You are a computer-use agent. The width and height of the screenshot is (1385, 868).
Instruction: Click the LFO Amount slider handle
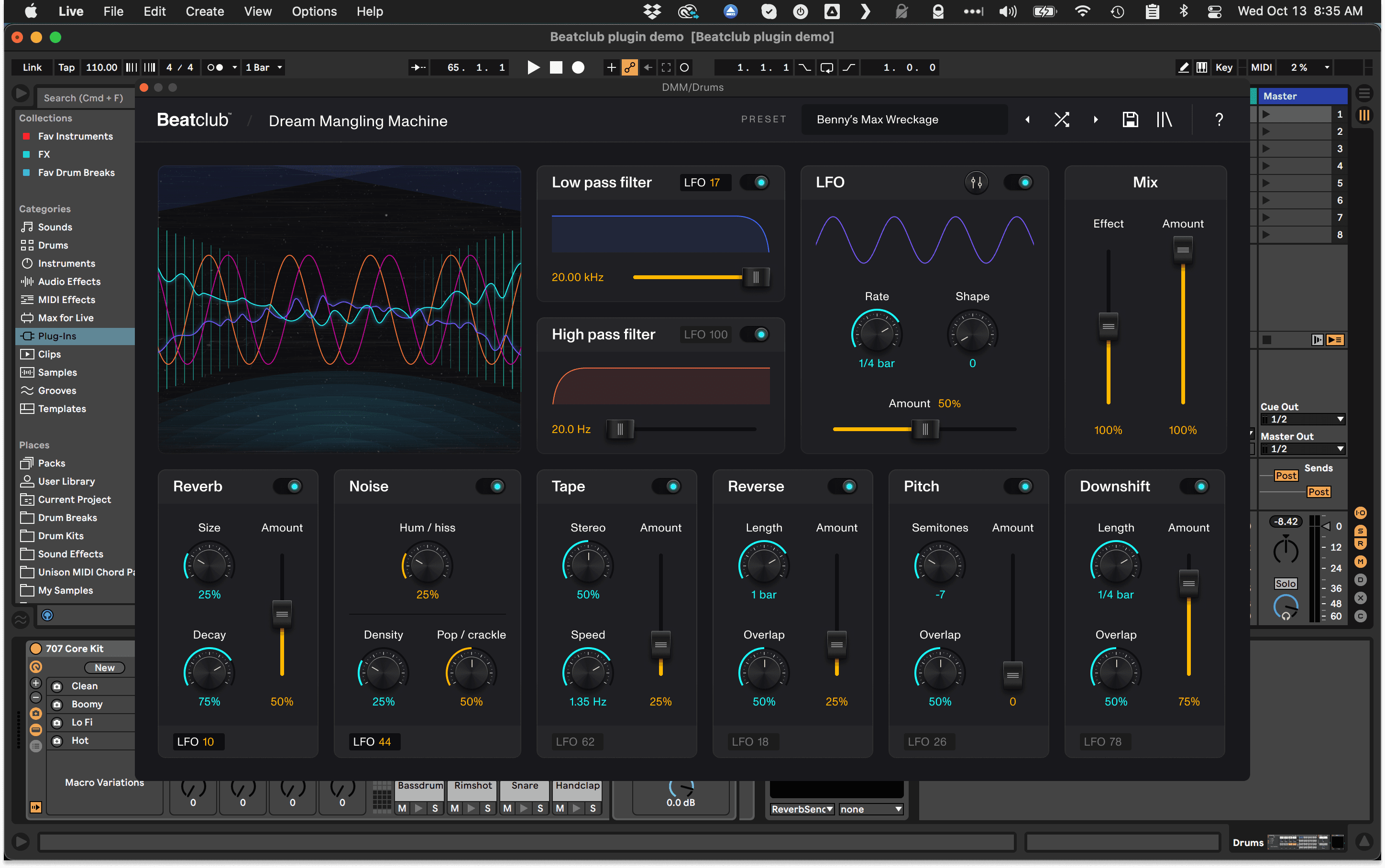point(924,429)
